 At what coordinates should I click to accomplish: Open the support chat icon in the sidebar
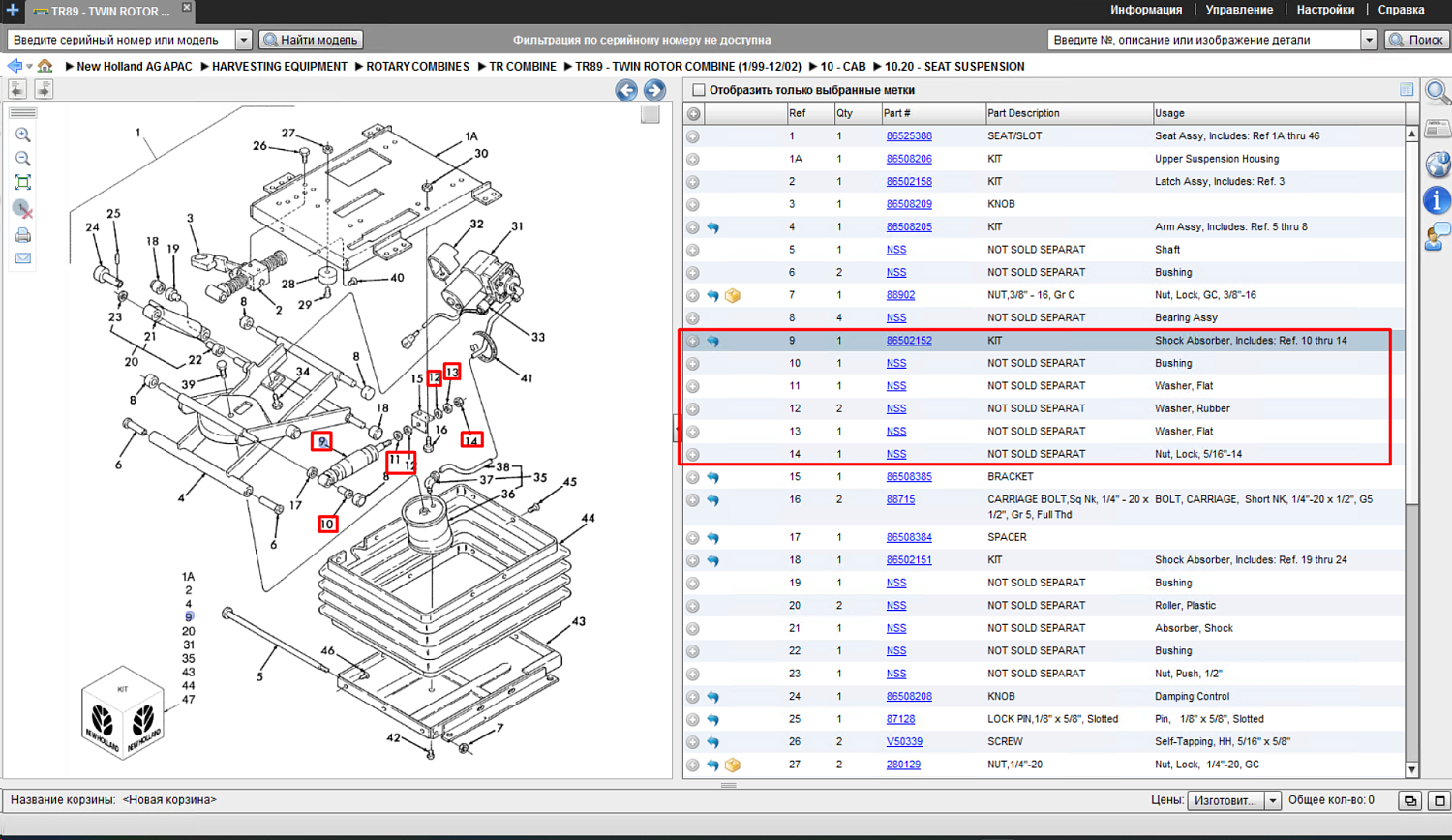click(x=1437, y=236)
